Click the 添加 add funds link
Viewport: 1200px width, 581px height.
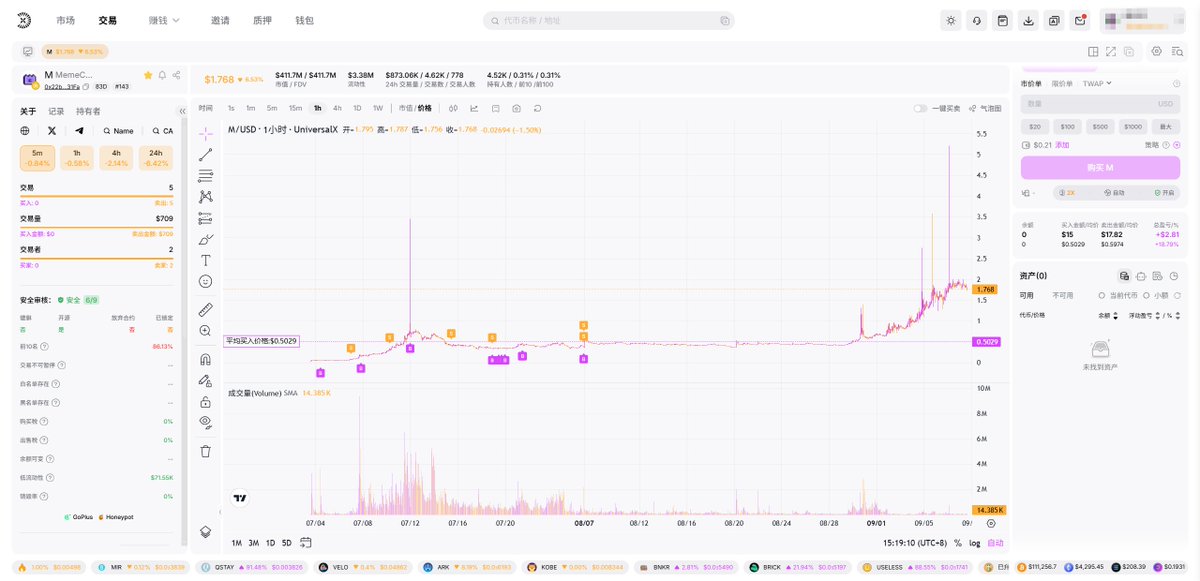coord(1061,145)
